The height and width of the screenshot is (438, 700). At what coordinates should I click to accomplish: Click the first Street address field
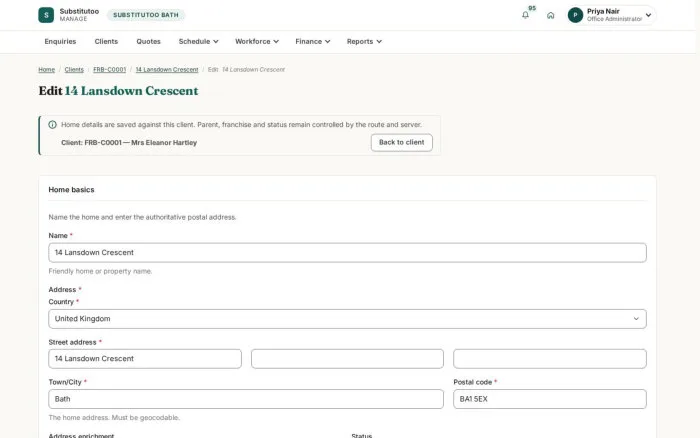click(145, 359)
